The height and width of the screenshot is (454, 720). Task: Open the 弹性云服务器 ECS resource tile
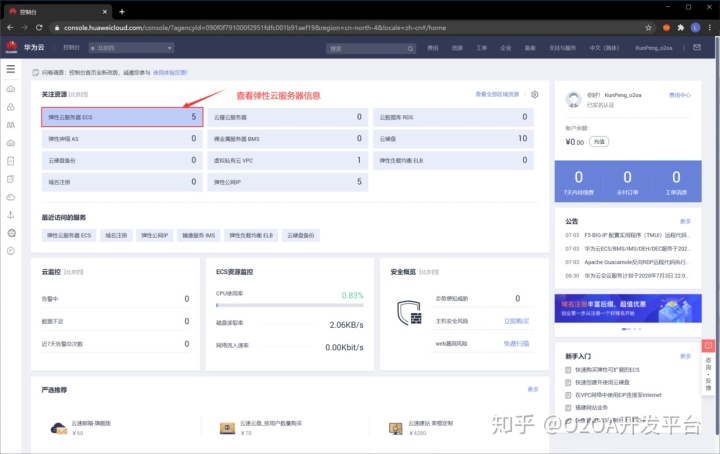pos(122,117)
